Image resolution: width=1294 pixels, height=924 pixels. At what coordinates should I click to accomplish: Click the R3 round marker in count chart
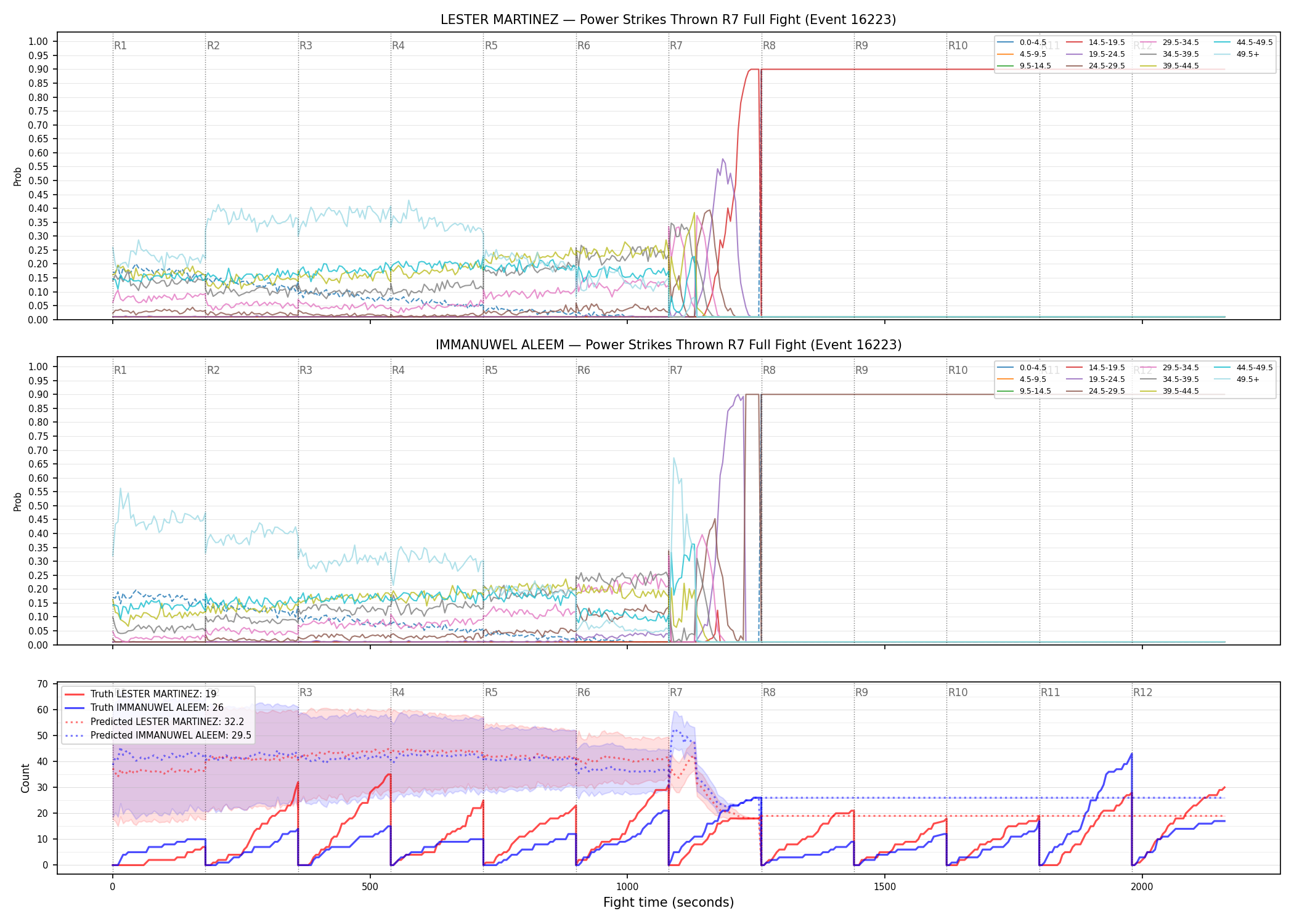point(306,692)
